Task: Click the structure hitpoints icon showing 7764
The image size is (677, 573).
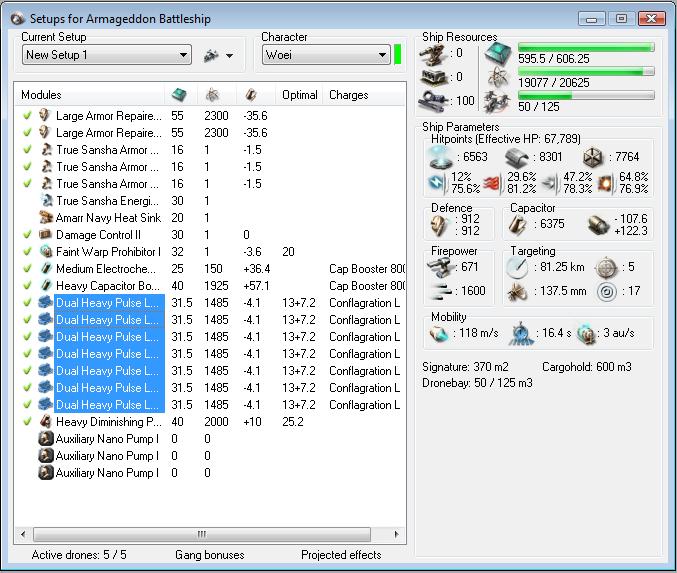Action: [x=593, y=157]
